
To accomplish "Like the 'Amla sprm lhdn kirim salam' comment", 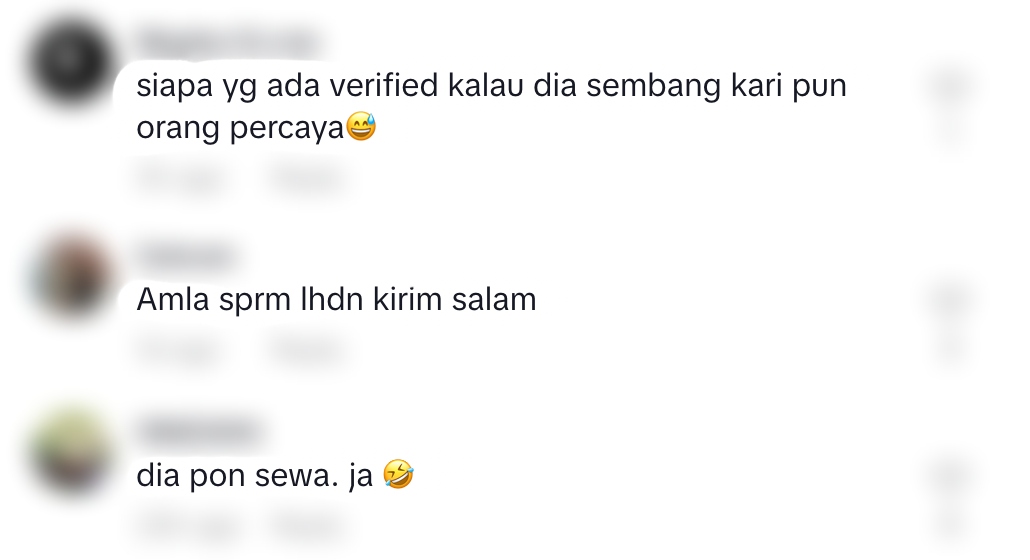I will click(951, 301).
